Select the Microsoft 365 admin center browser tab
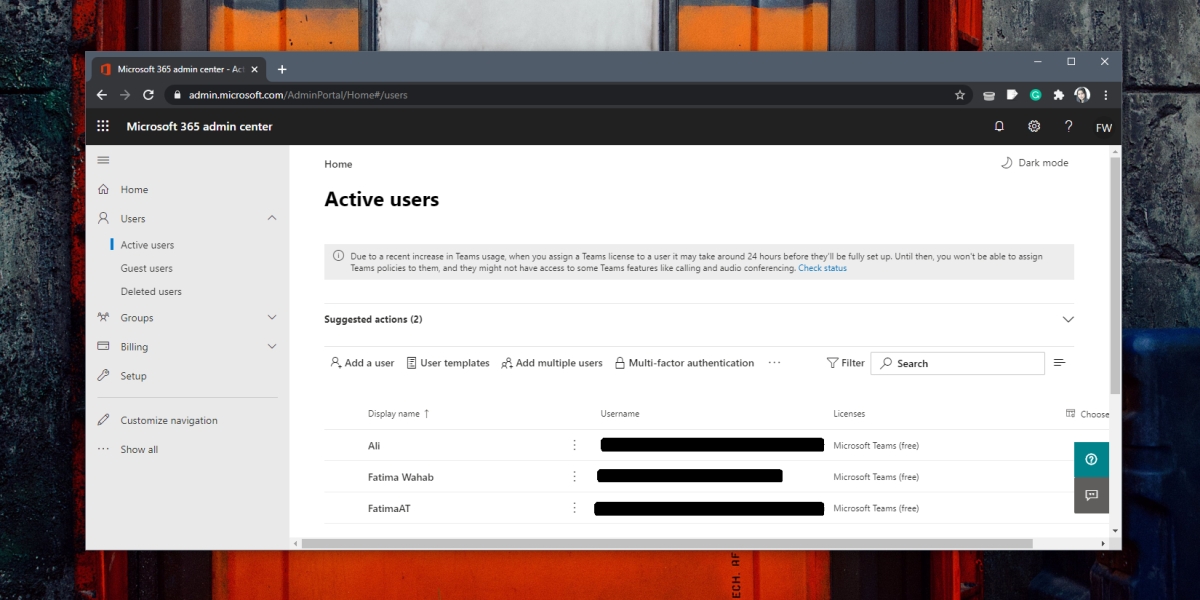The height and width of the screenshot is (600, 1200). 176,69
